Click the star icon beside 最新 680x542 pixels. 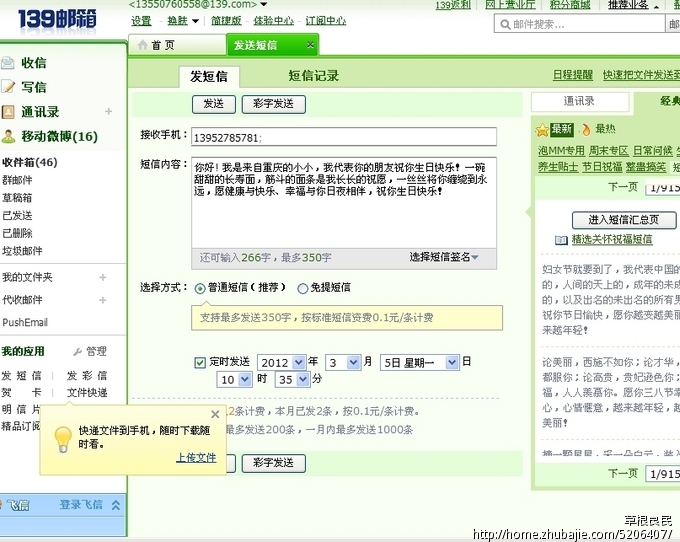pyautogui.click(x=542, y=130)
